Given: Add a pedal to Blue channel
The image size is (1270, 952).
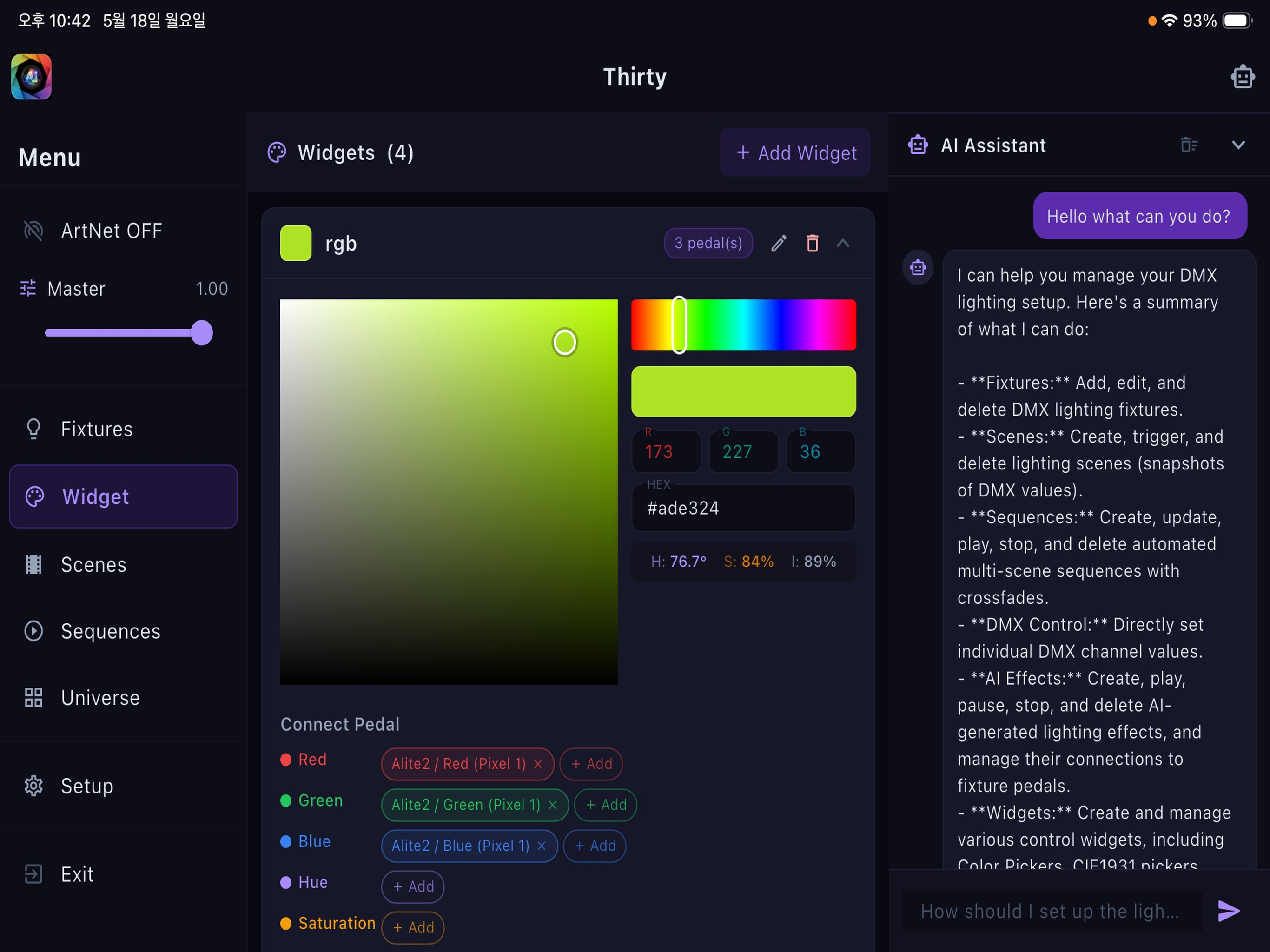Looking at the screenshot, I should click(595, 846).
